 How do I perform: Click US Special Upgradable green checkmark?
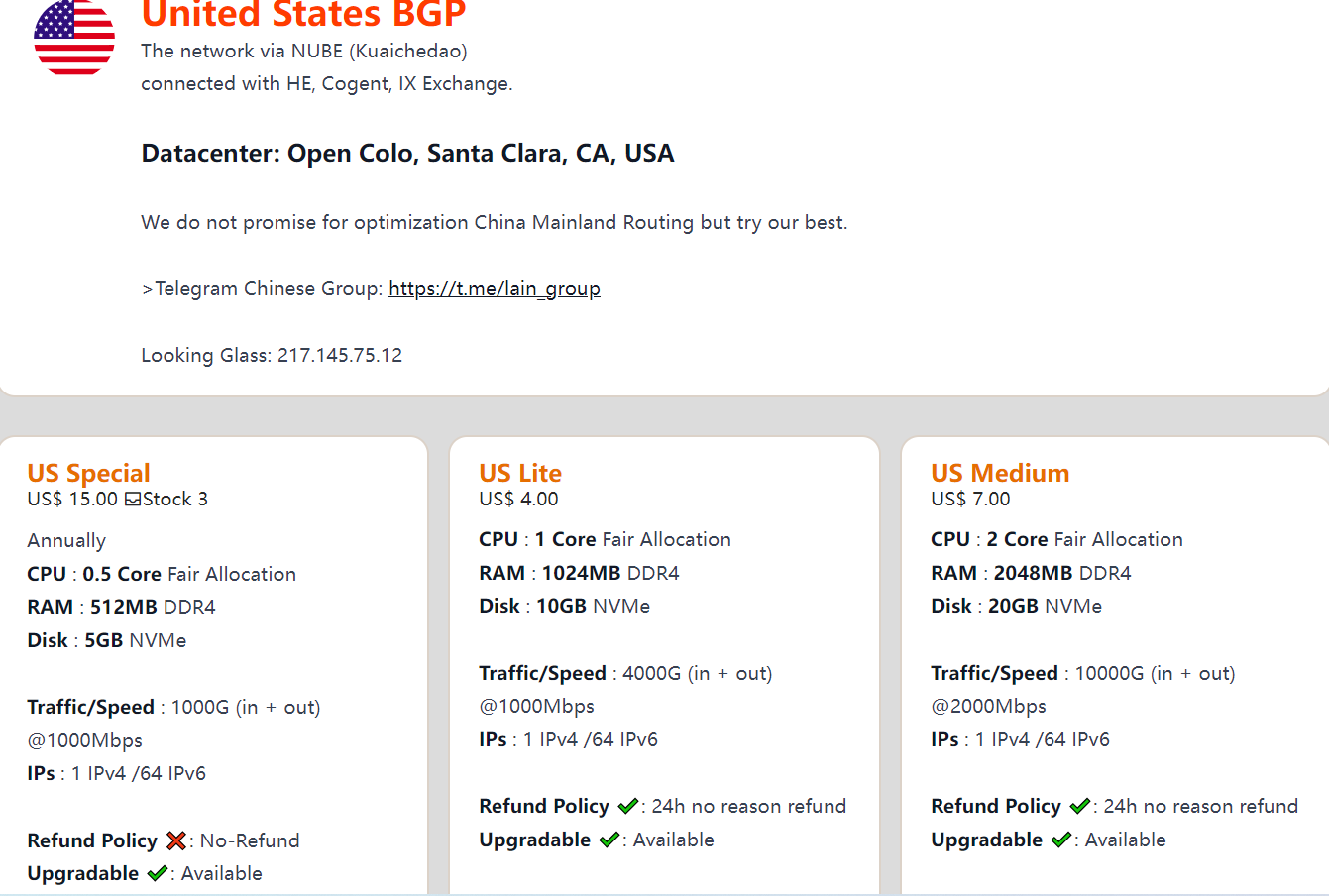pyautogui.click(x=157, y=873)
